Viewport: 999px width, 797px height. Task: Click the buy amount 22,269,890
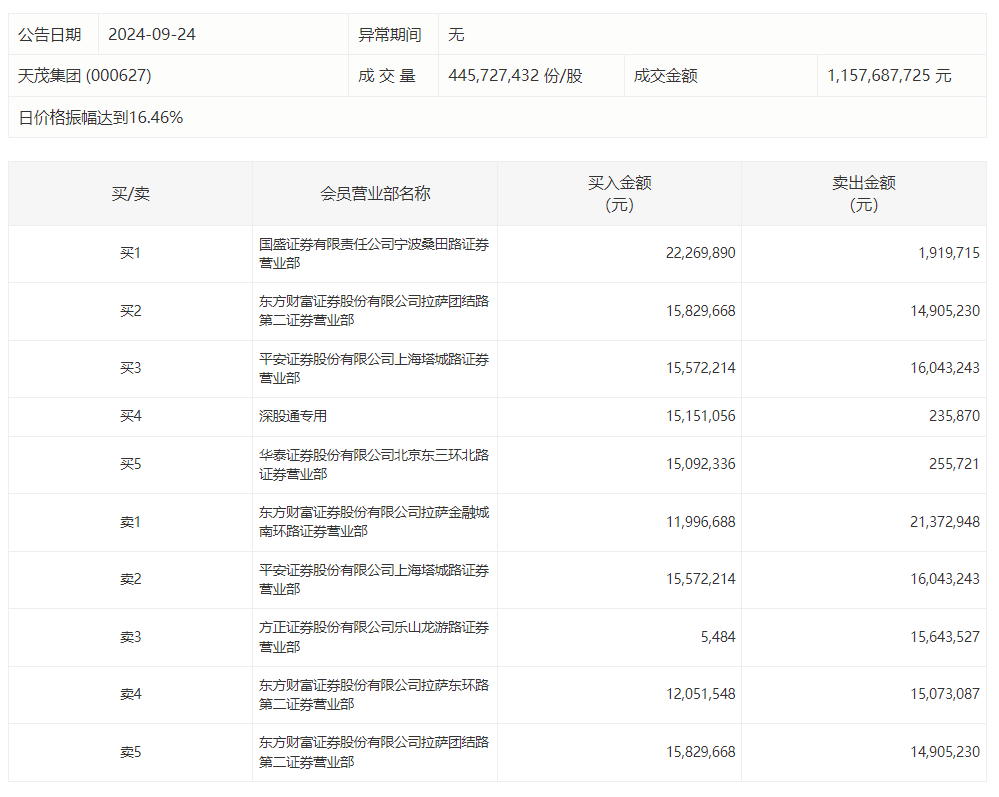700,253
